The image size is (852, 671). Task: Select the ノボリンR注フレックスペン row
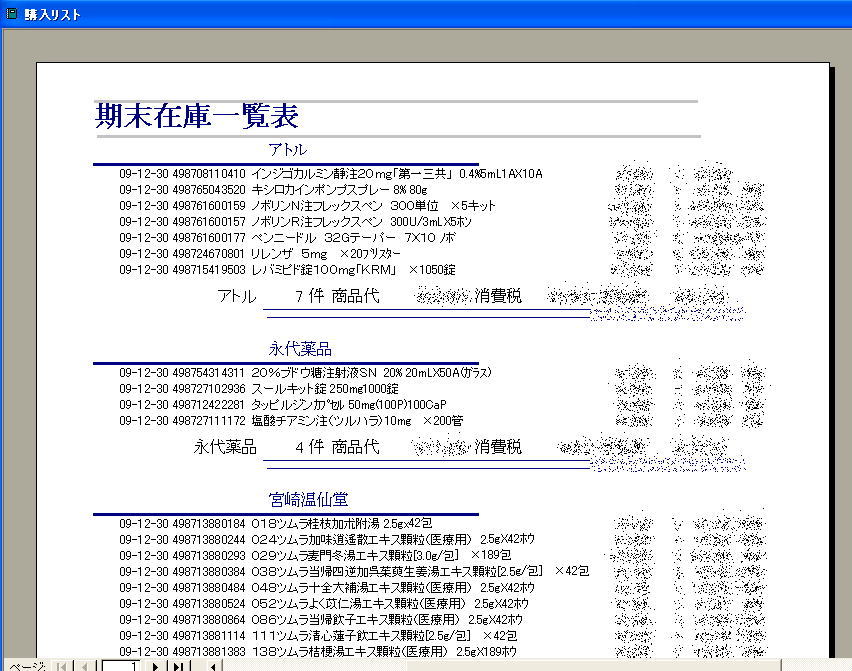(296, 222)
